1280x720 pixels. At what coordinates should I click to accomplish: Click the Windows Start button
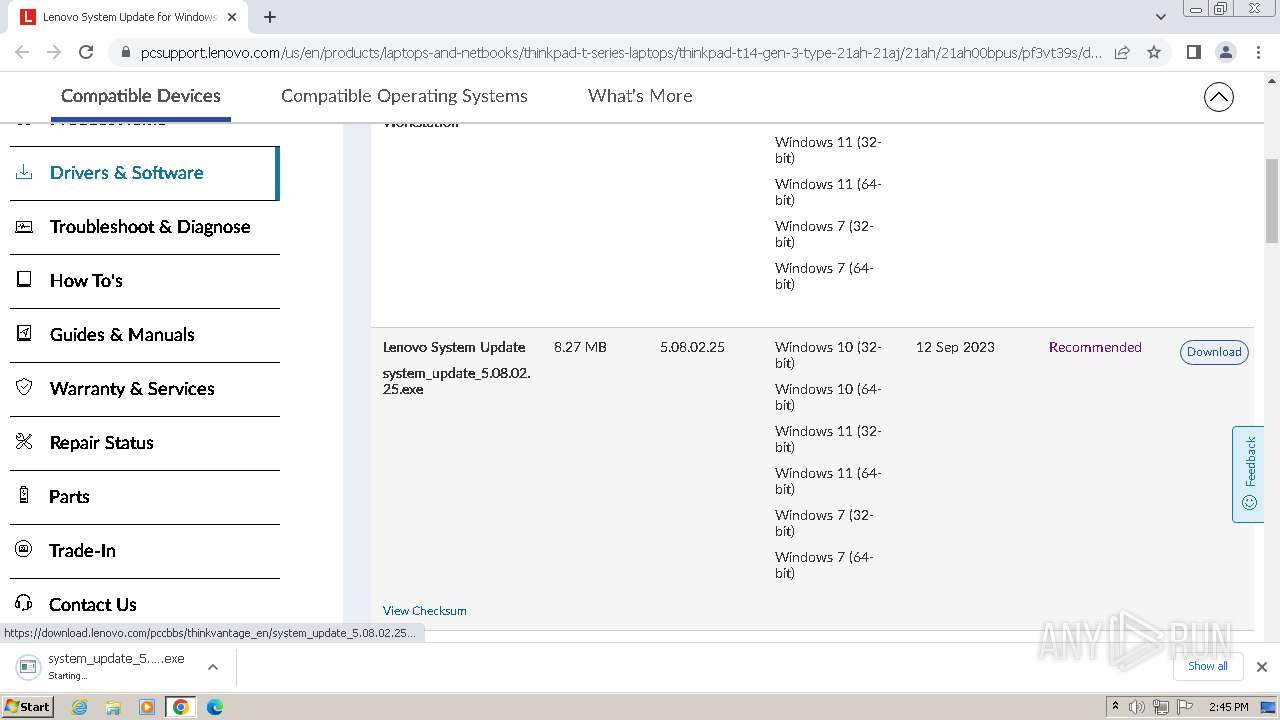click(28, 707)
